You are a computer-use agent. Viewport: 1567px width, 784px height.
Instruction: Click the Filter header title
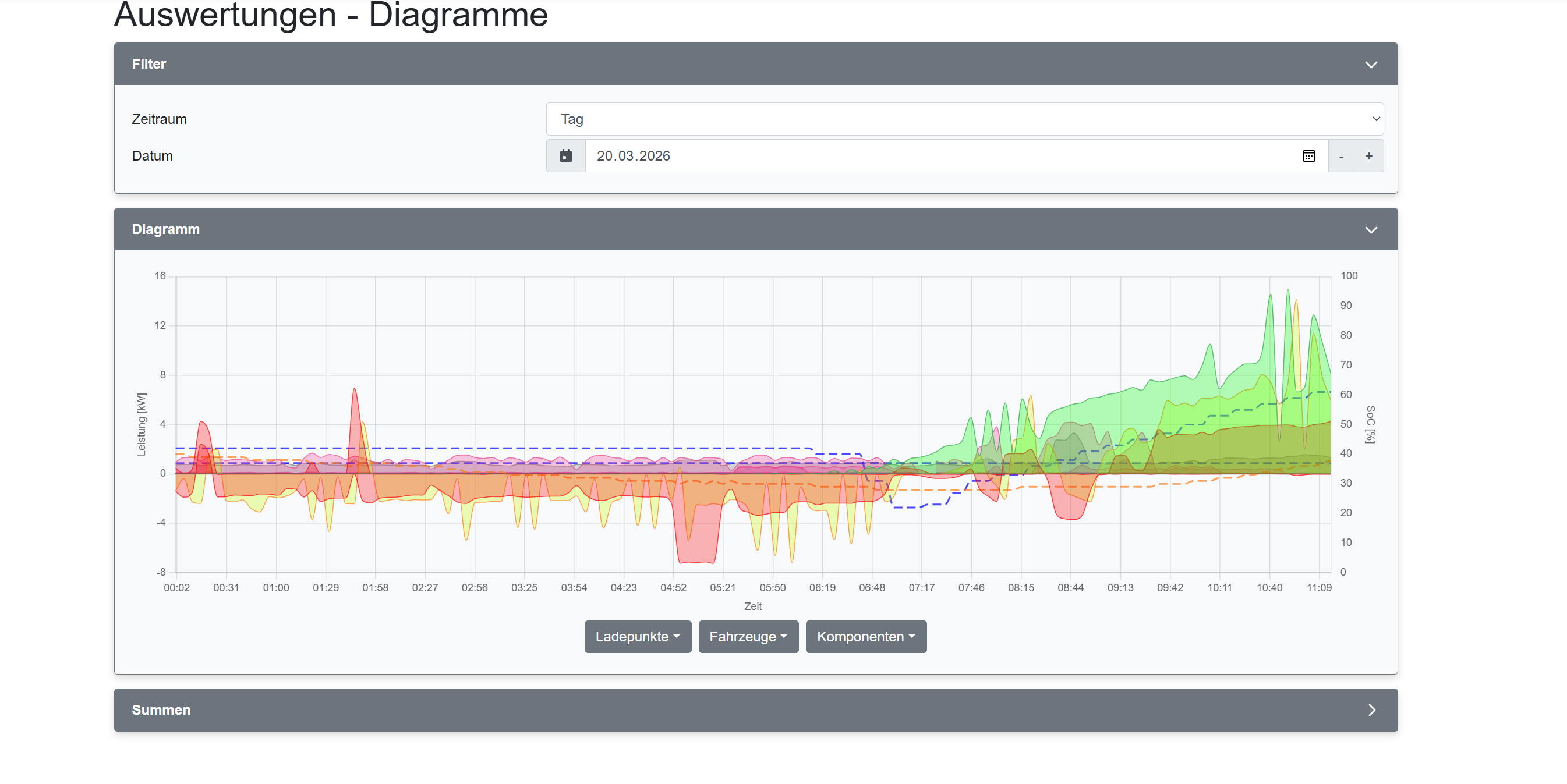point(149,64)
